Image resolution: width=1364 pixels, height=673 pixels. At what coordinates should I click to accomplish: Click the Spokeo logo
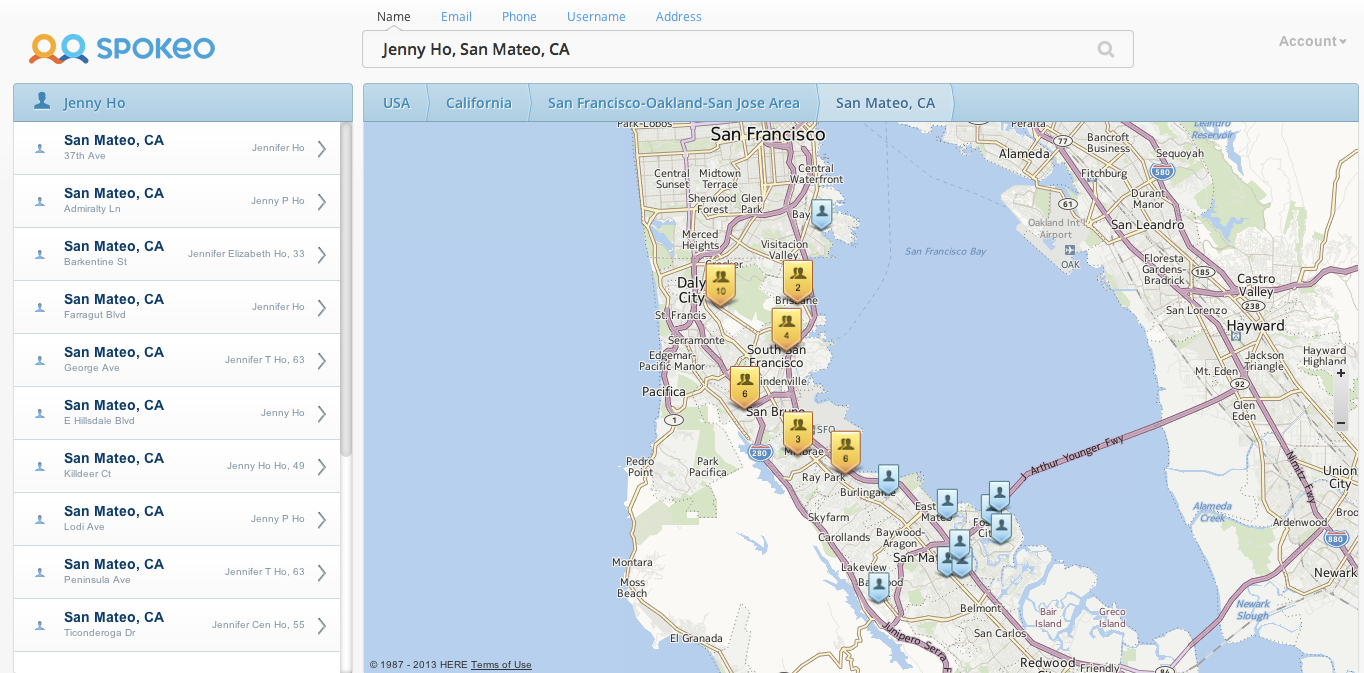pyautogui.click(x=122, y=48)
